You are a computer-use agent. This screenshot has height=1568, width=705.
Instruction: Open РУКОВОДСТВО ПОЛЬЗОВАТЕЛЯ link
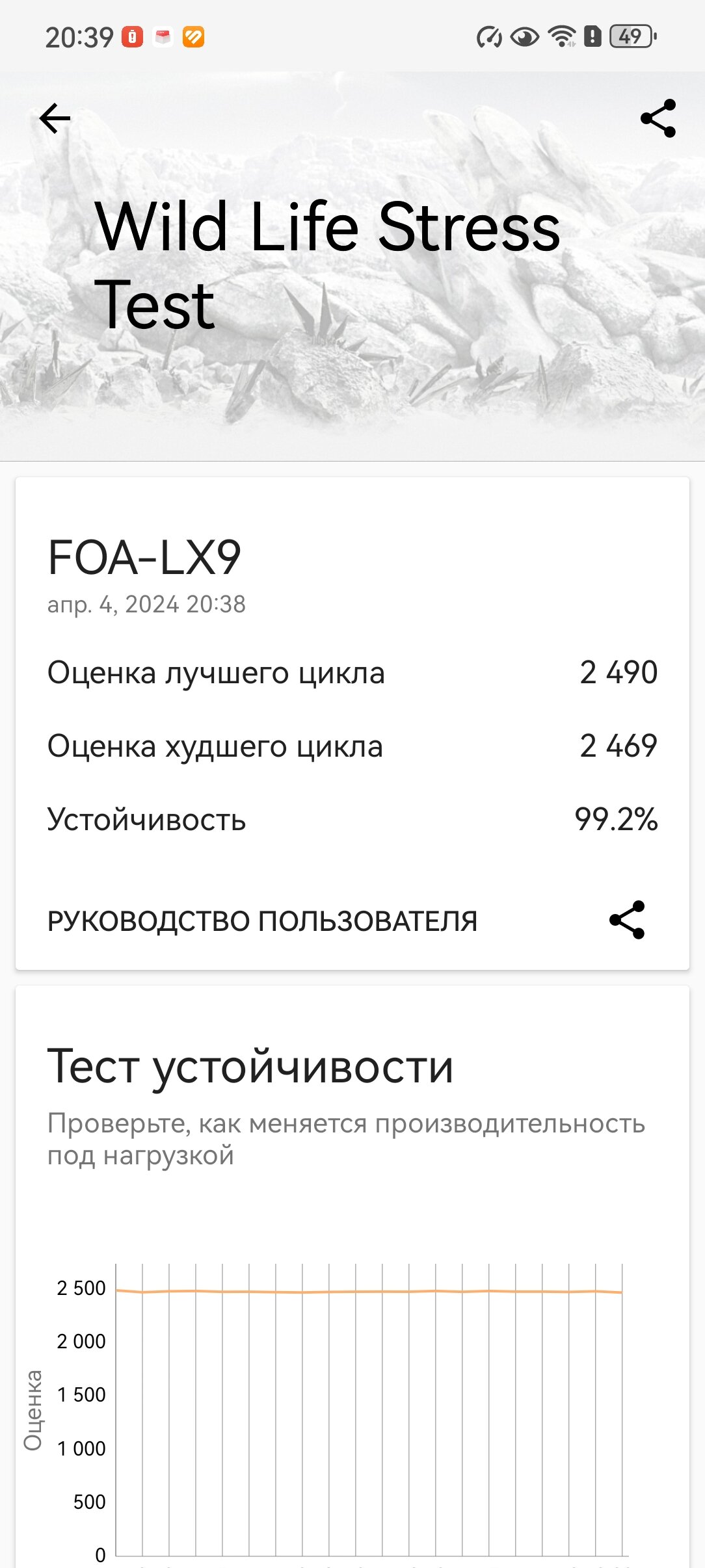[262, 921]
